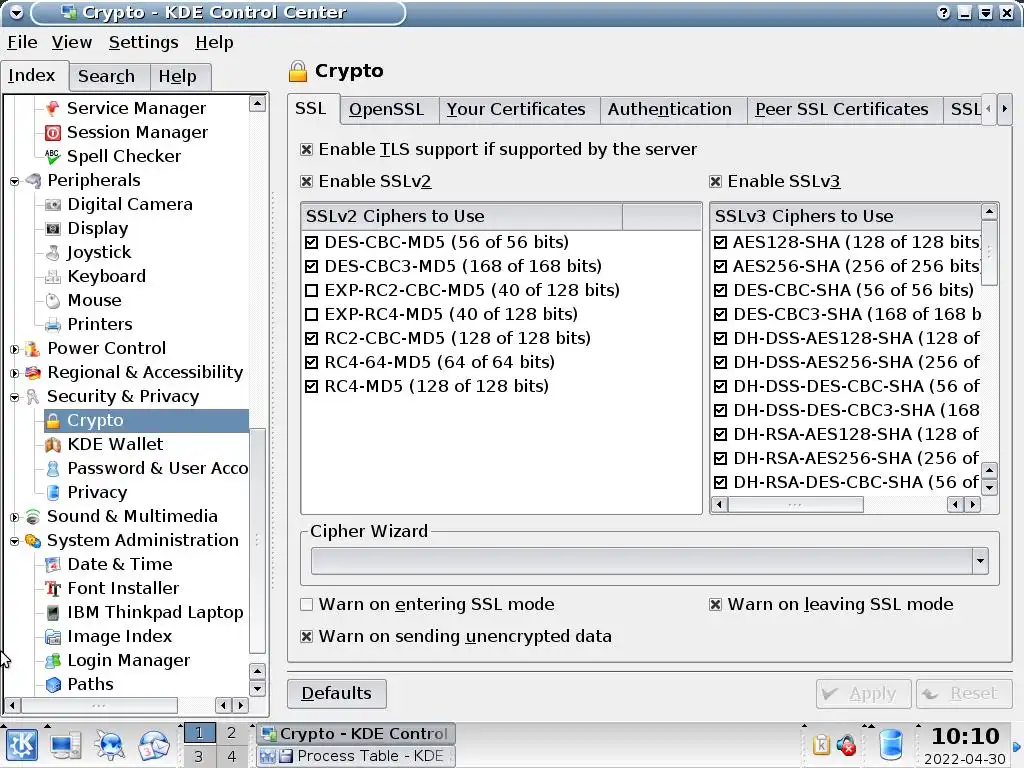
Task: Click the Font Installer icon
Action: coord(53,588)
